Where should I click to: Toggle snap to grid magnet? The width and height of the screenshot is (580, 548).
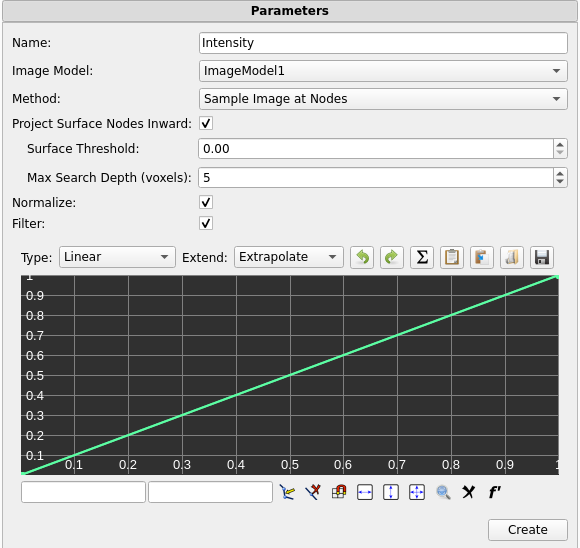[x=339, y=492]
